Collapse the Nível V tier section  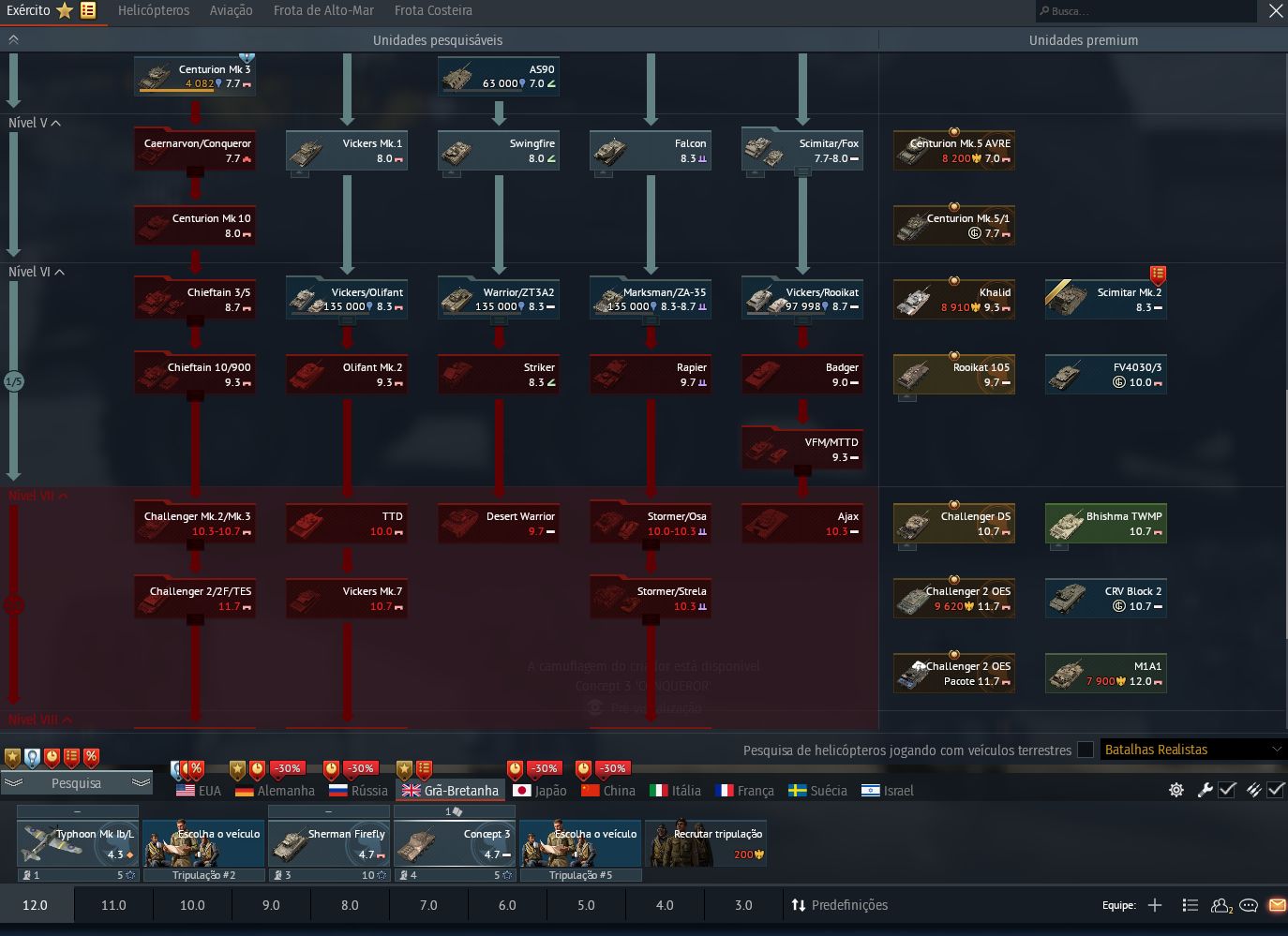[35, 123]
